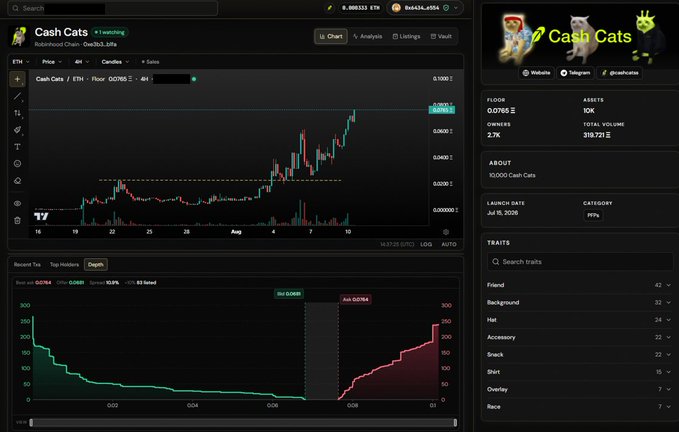The image size is (679, 432).
Task: Click the verified shield icon
Action: pos(446,8)
